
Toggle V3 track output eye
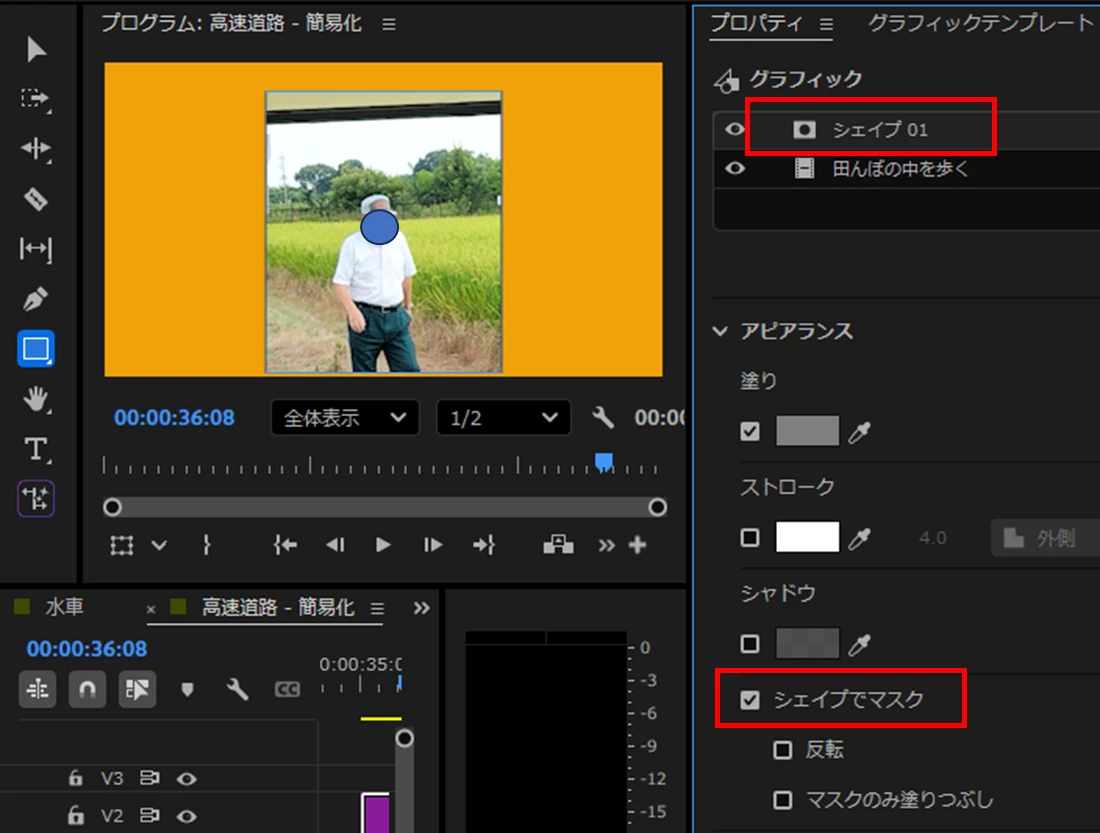[187, 778]
